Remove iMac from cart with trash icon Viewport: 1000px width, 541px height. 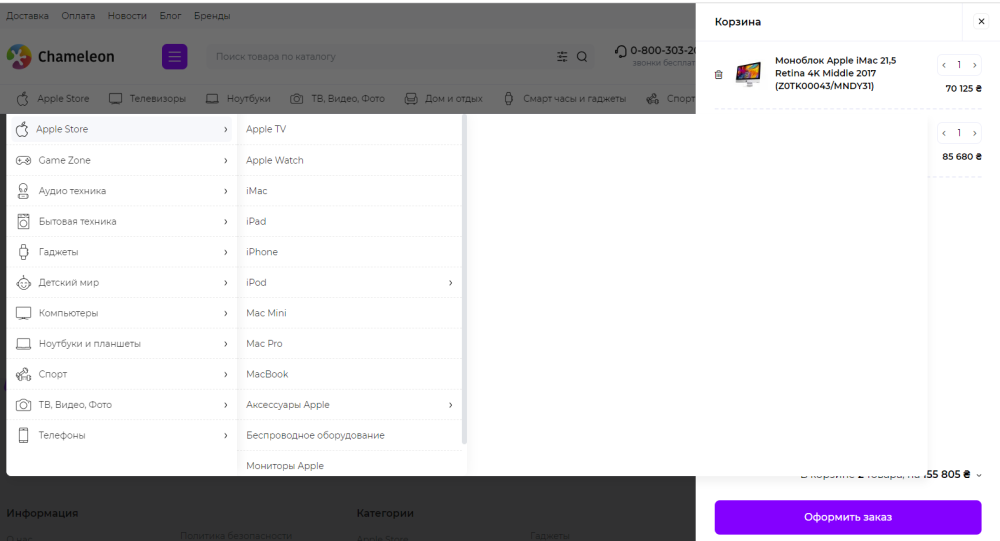click(719, 75)
